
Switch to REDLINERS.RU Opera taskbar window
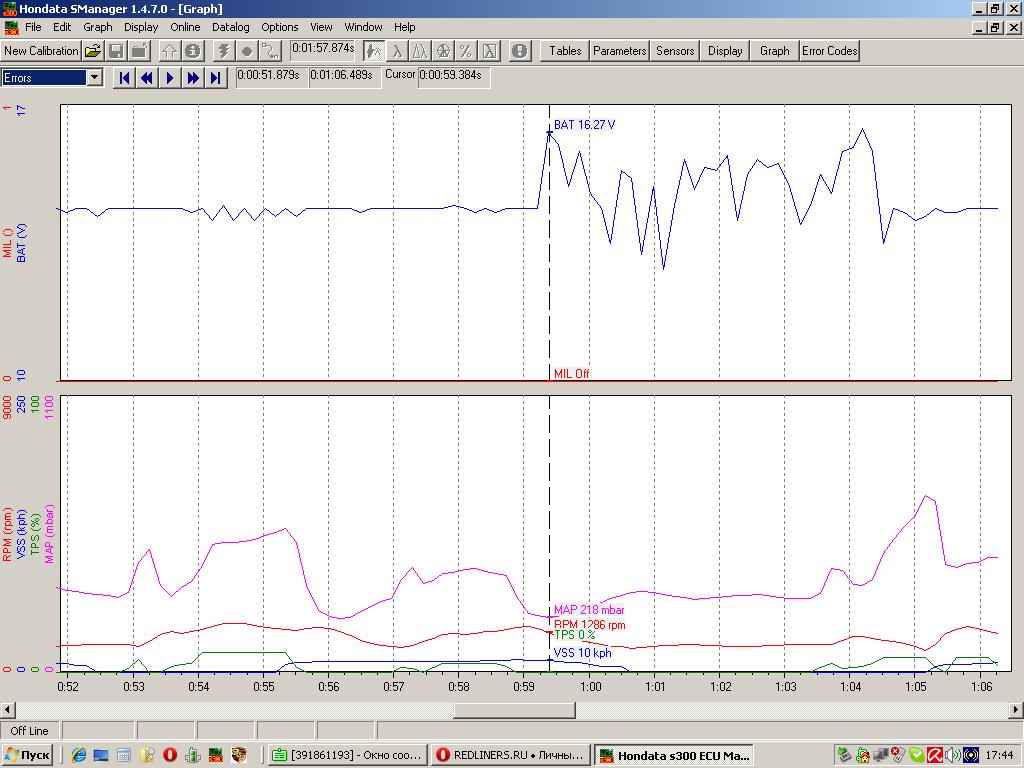511,756
